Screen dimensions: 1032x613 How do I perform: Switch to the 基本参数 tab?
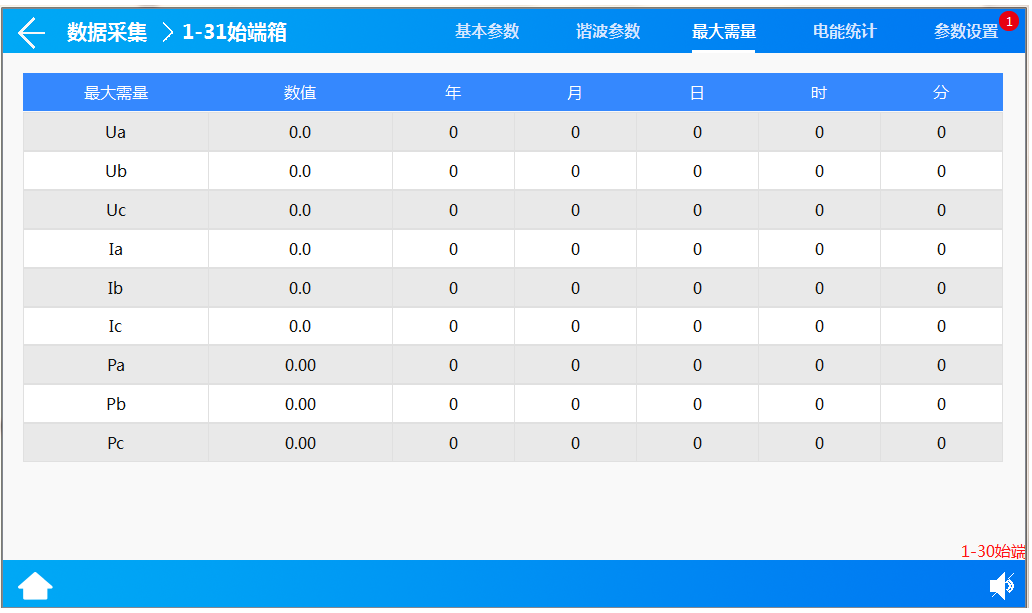pos(487,31)
